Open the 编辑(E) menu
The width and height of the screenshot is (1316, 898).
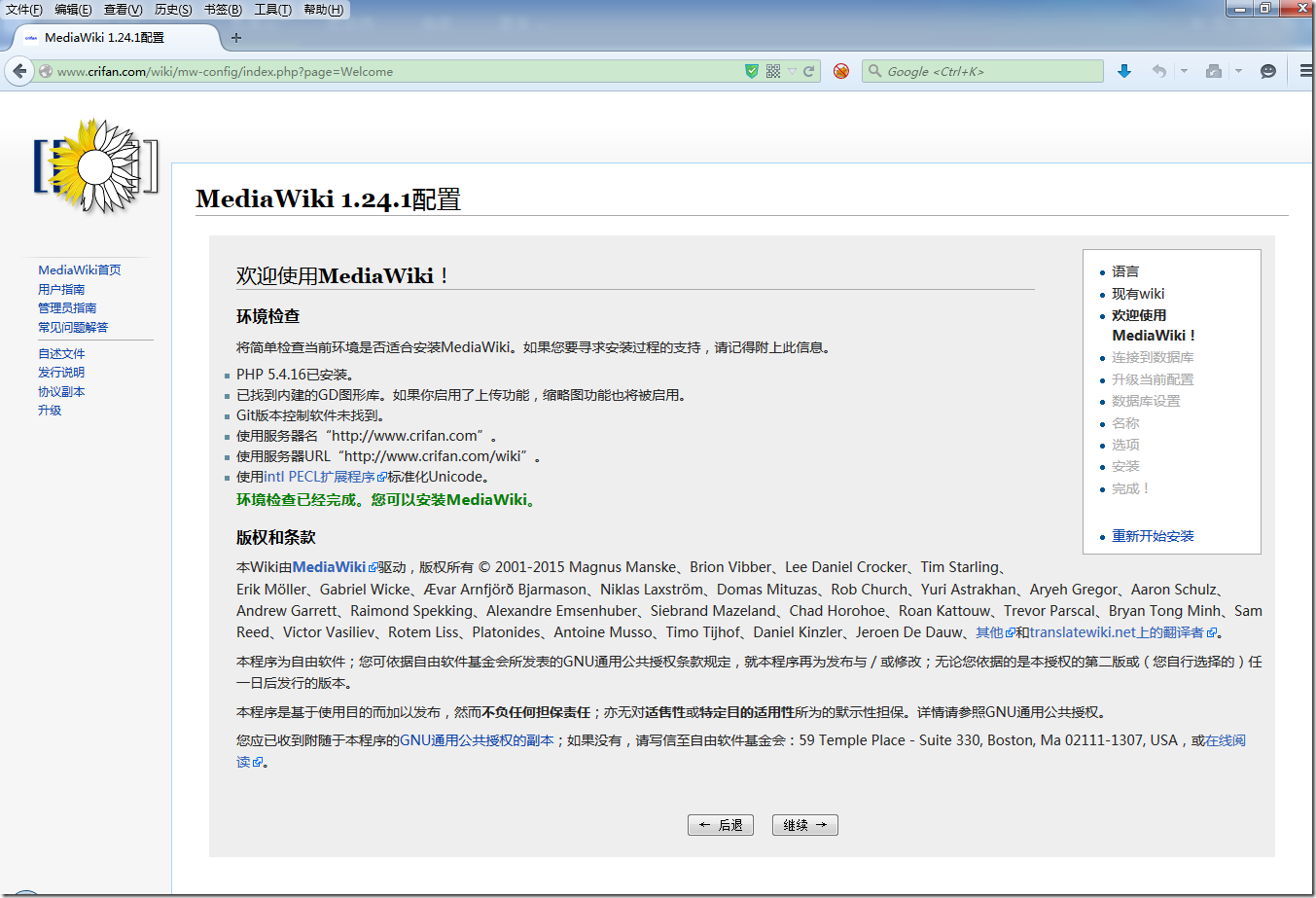coord(73,10)
